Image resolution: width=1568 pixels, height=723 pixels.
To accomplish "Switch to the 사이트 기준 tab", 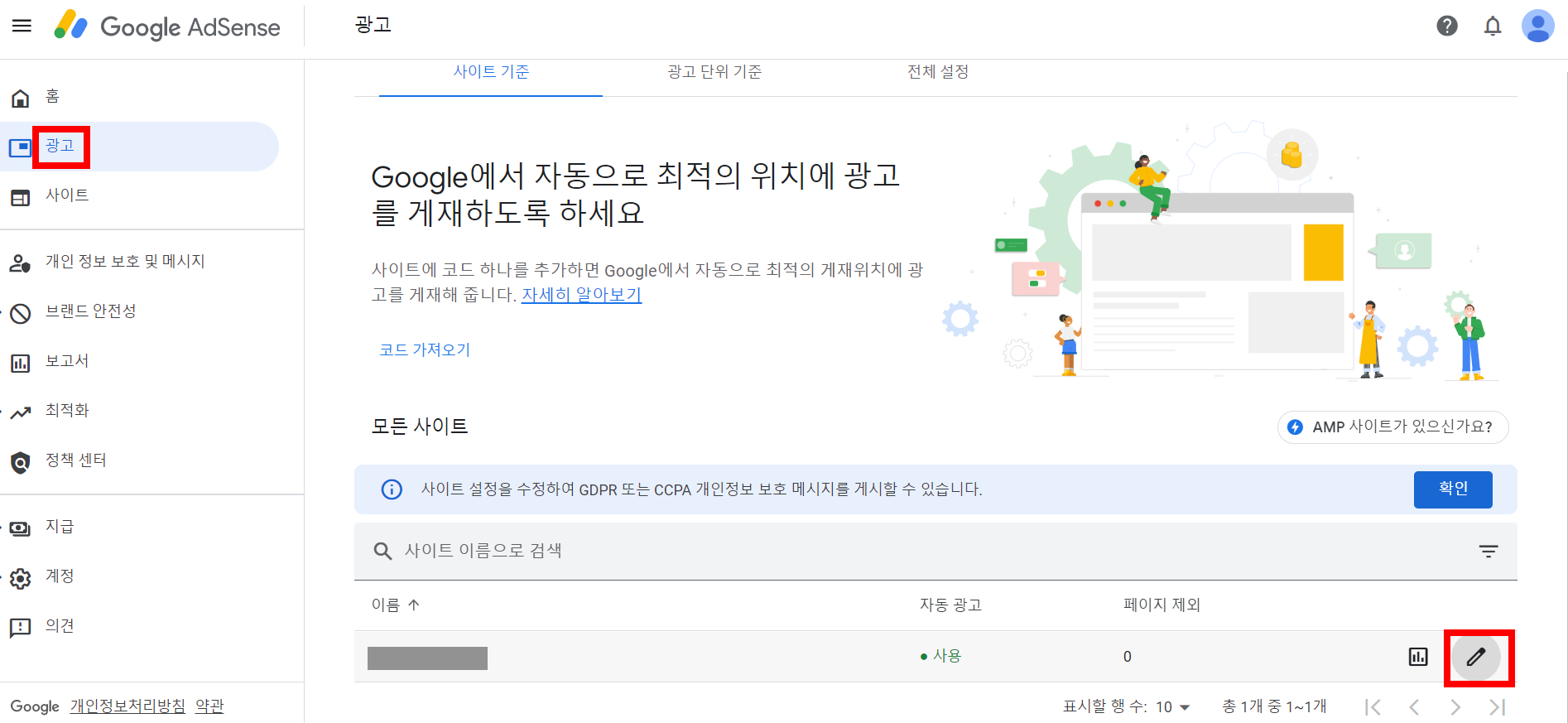I will tap(491, 72).
